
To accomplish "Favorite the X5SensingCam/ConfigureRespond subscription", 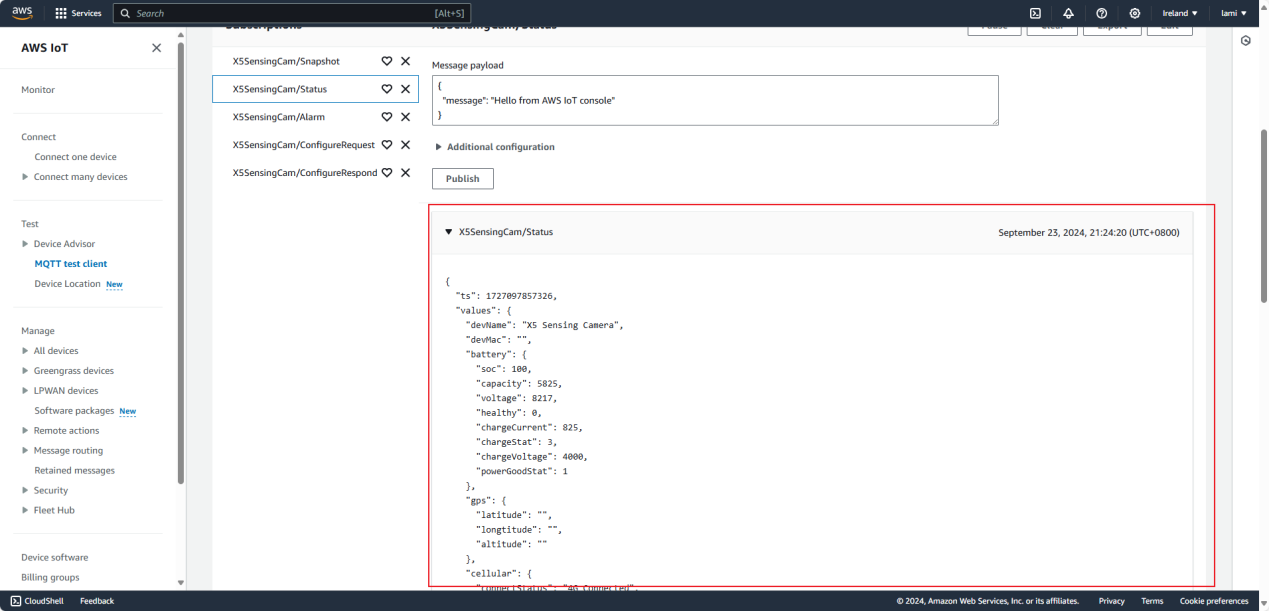I will (x=387, y=173).
